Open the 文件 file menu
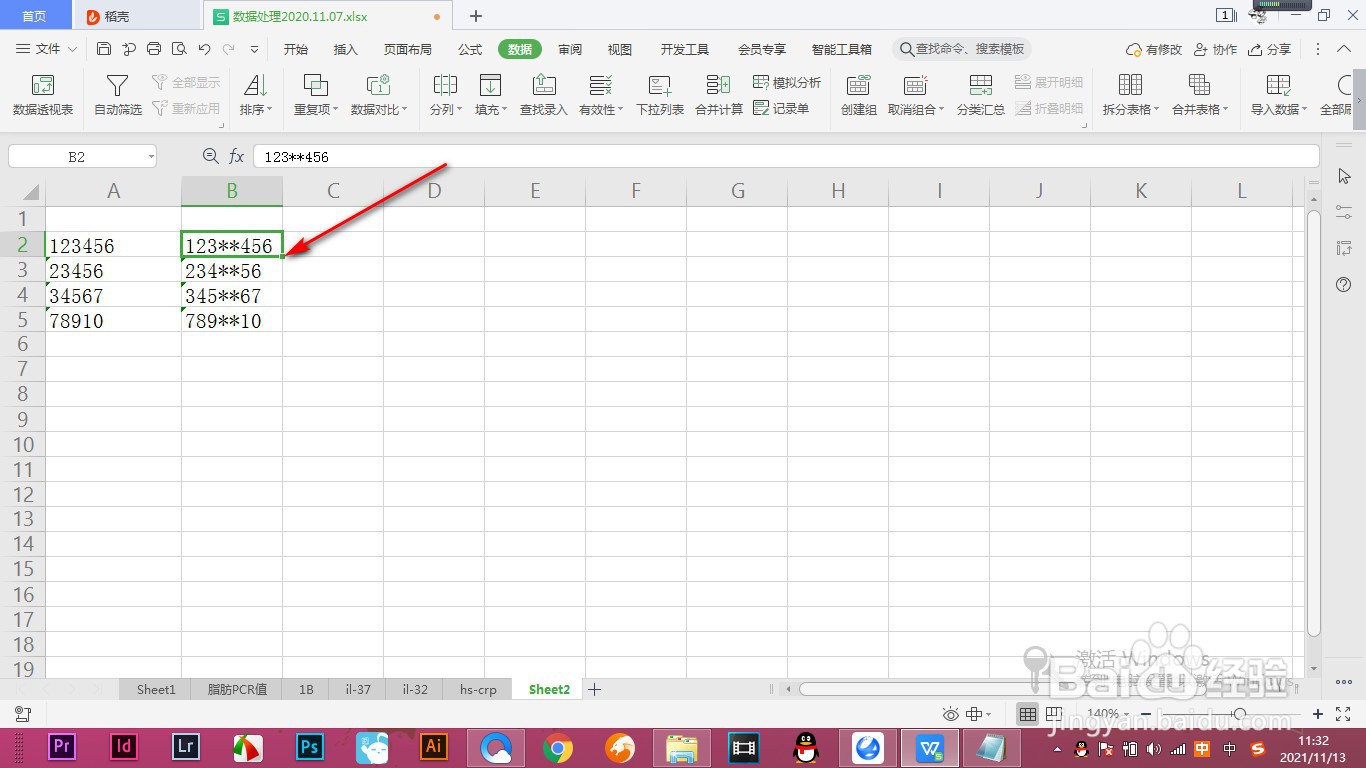 tap(46, 49)
